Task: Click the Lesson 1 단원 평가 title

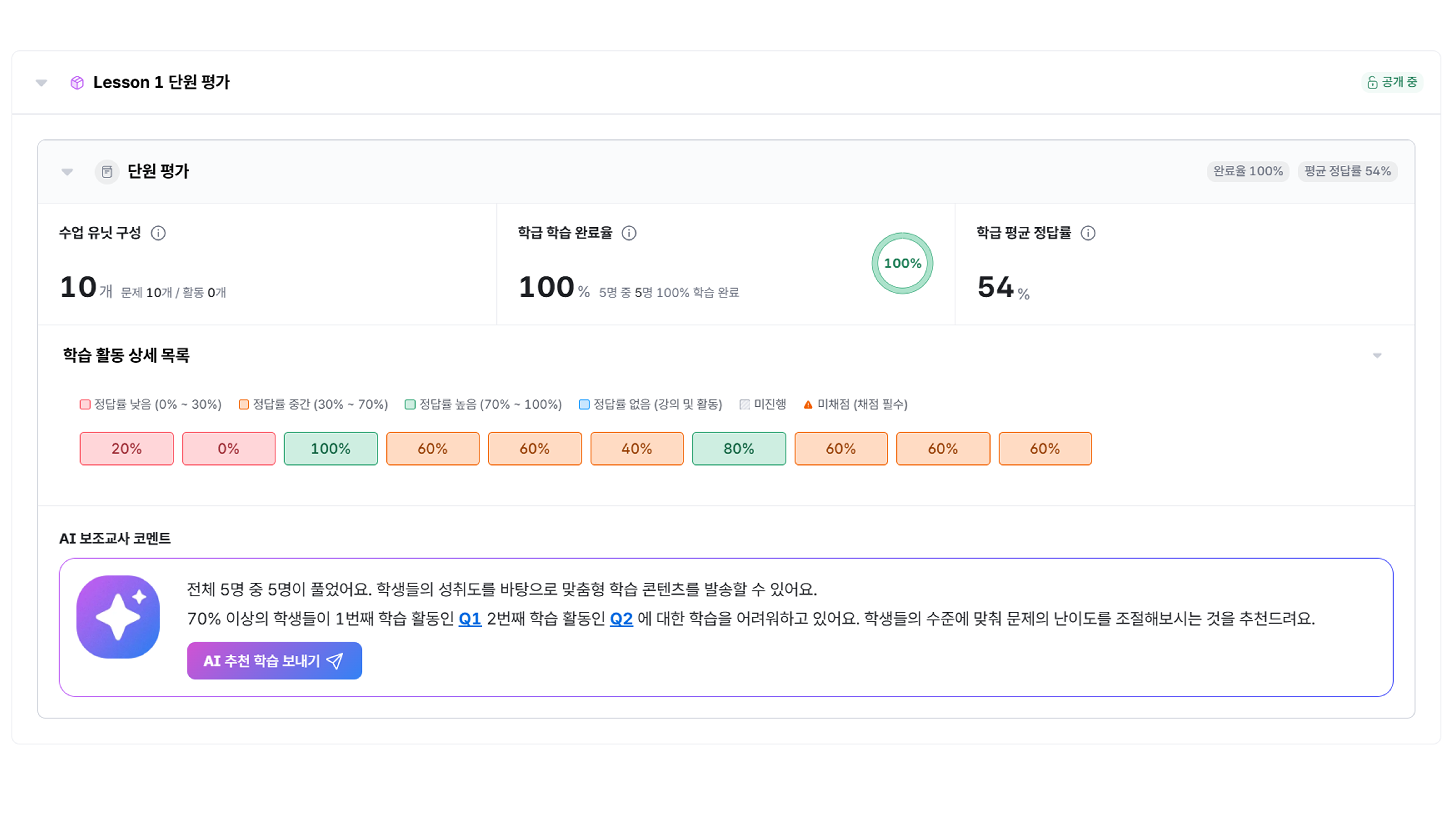Action: tap(162, 82)
